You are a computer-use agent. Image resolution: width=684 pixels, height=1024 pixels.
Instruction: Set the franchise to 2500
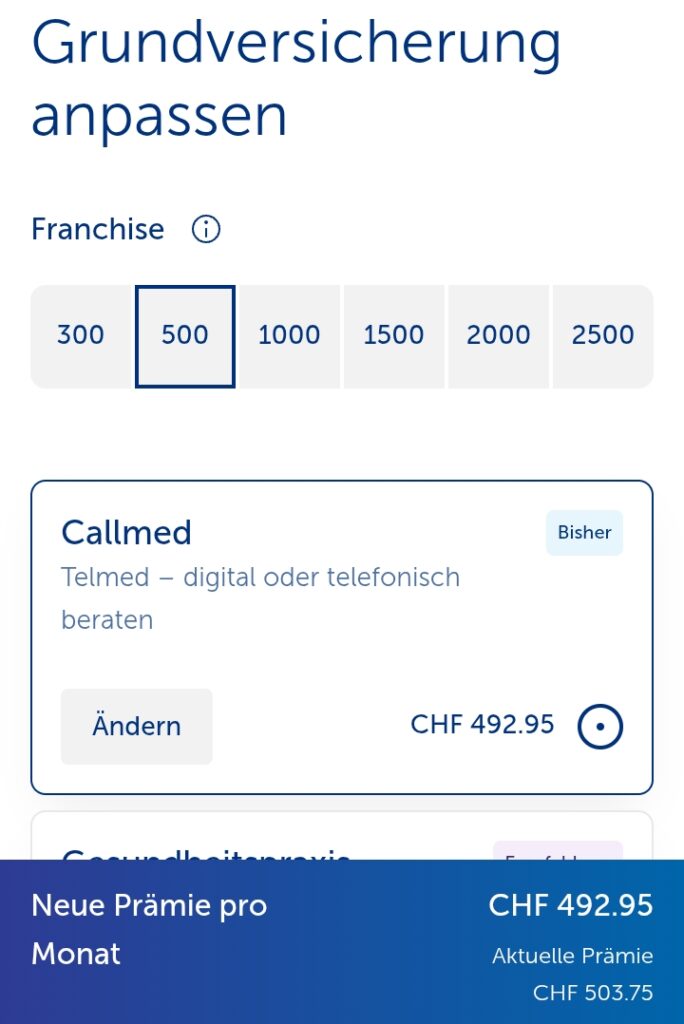click(603, 336)
